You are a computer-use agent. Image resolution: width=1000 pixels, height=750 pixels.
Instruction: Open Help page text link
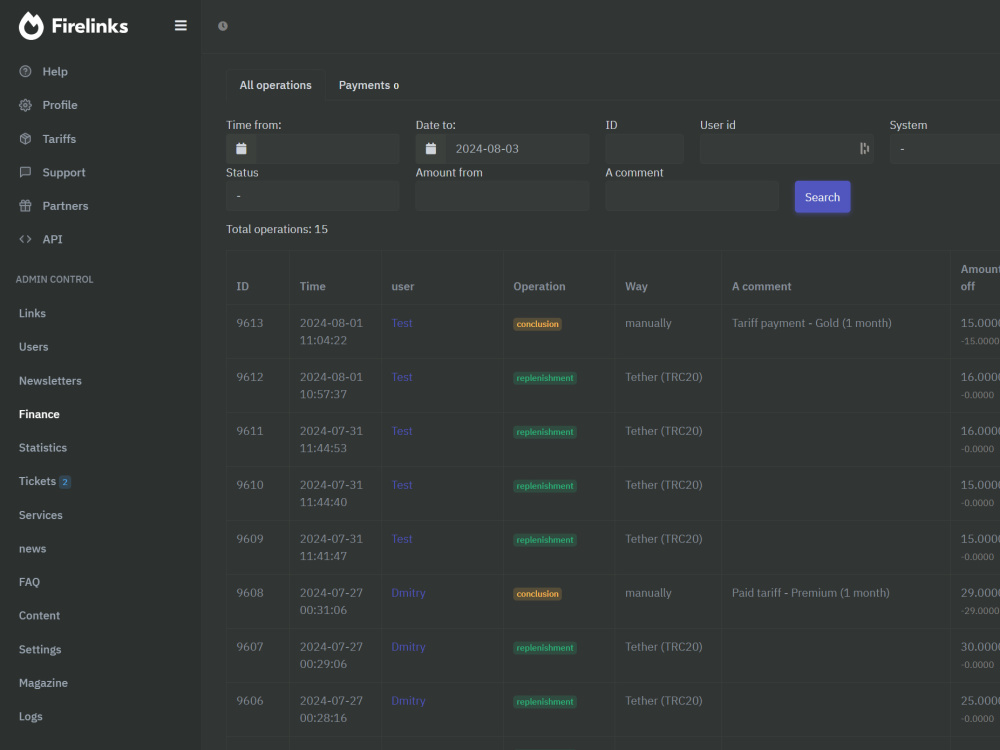(55, 71)
